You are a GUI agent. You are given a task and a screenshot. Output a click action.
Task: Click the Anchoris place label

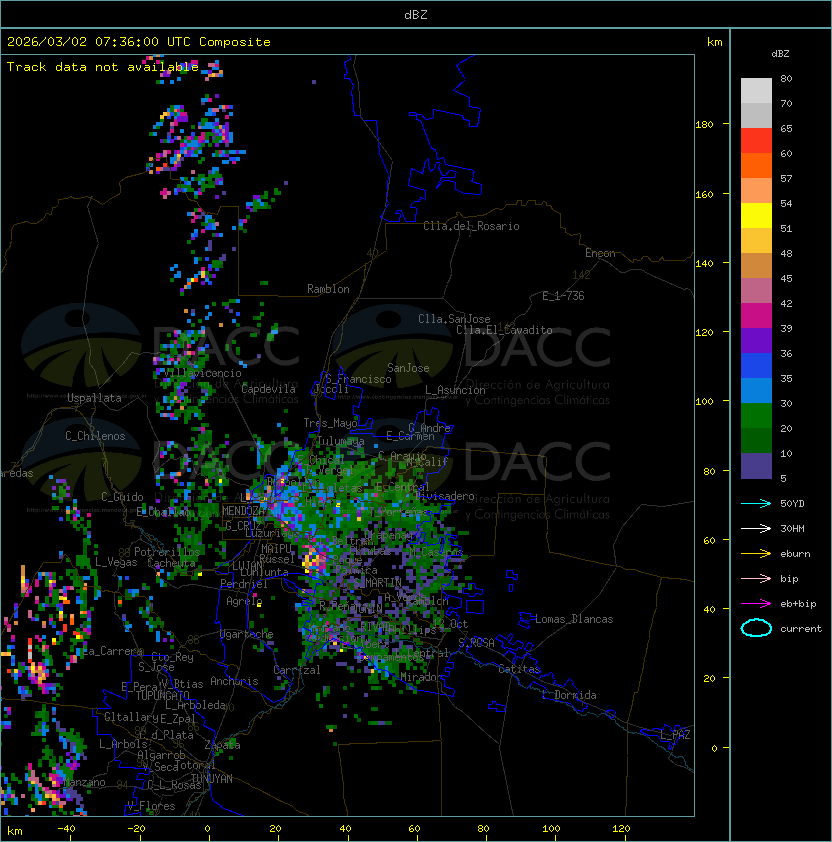point(234,681)
